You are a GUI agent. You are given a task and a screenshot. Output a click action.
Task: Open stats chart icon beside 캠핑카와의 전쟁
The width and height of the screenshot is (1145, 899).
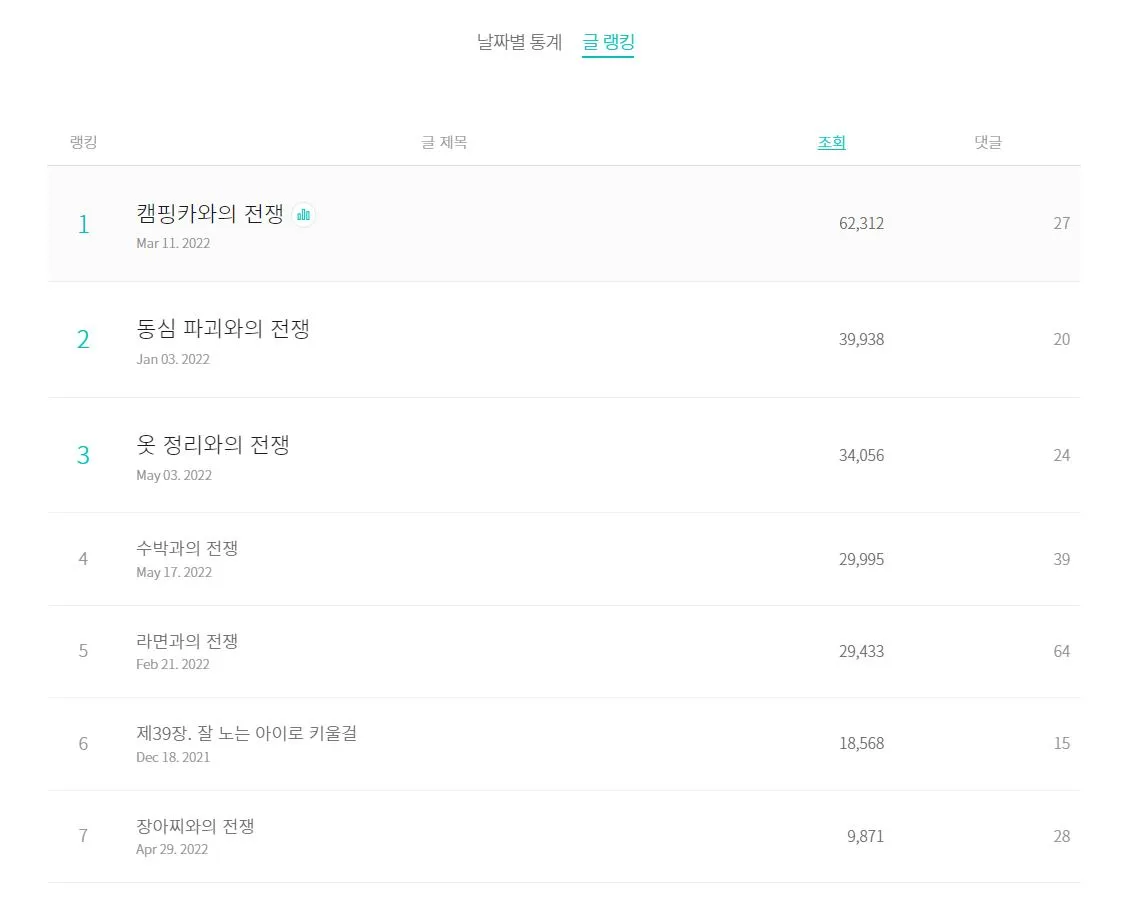click(x=304, y=214)
